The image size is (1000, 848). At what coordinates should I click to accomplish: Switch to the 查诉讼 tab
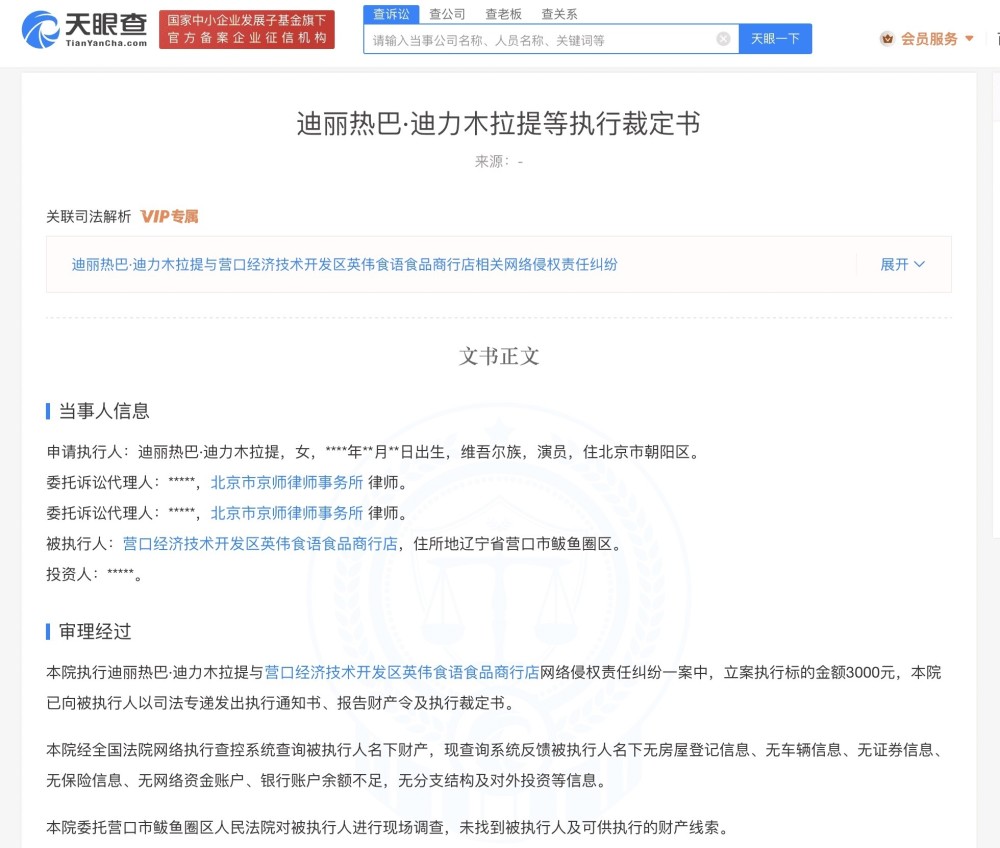(x=391, y=14)
